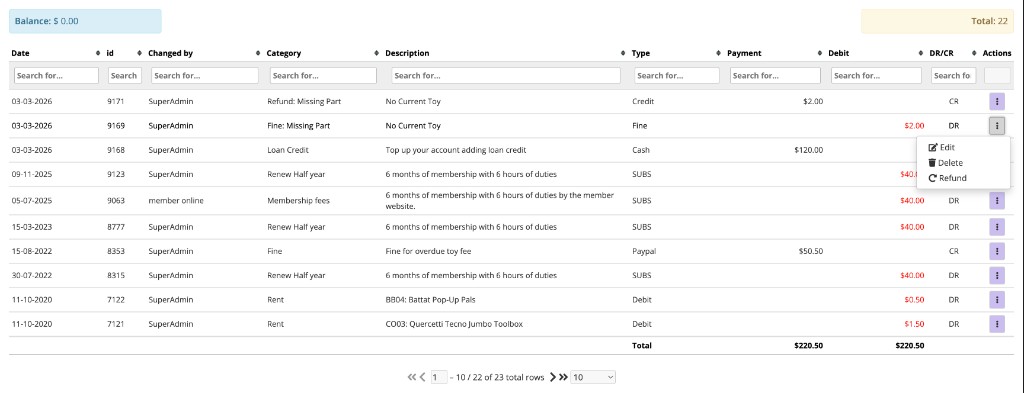Choose Delete from the actions popup
This screenshot has height=393, width=1024.
945,163
